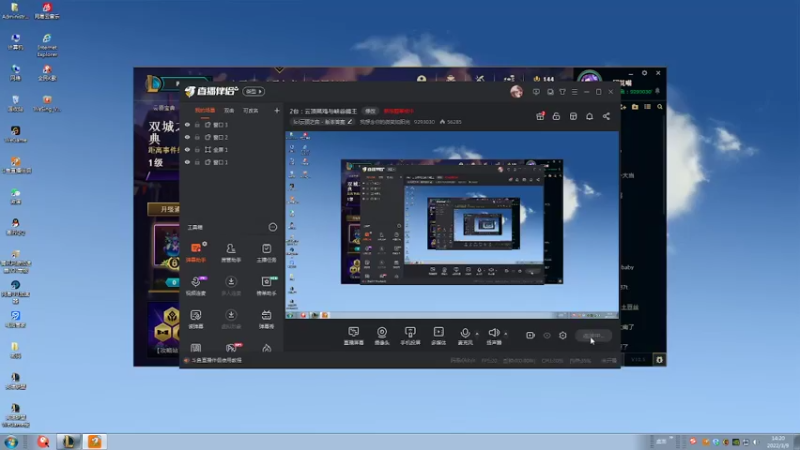Hide the 窗口 3 source layer

187,124
